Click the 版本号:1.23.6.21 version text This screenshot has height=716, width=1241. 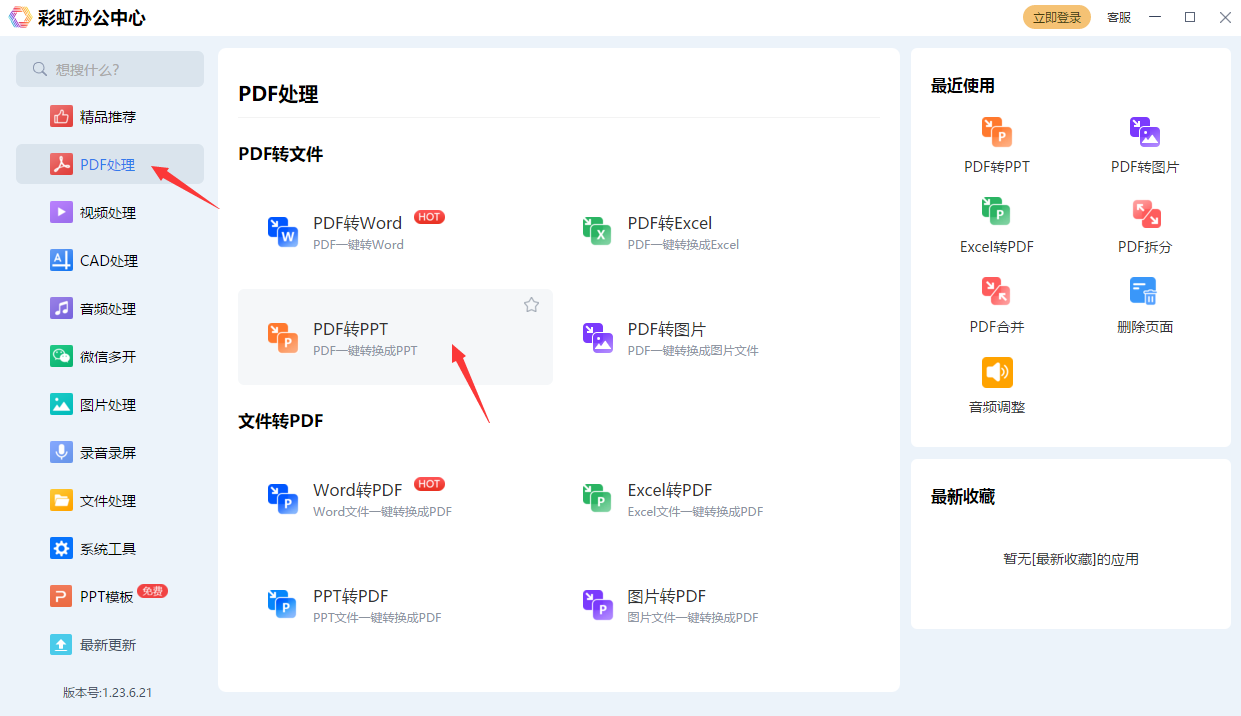point(108,692)
